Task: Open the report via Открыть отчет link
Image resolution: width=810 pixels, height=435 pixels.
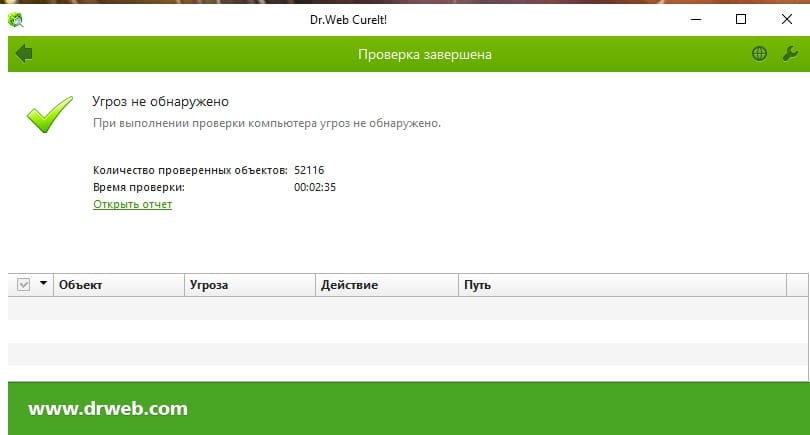Action: pos(132,204)
